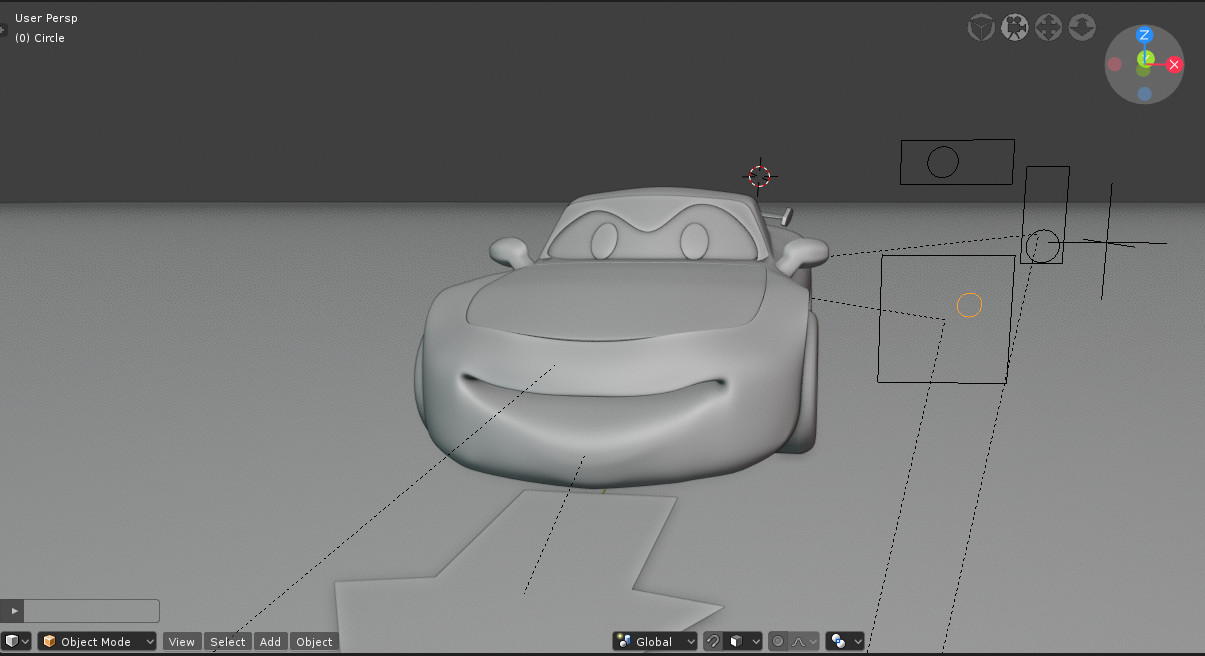Click the zoom view navigation icon
This screenshot has height=656, width=1205.
(1082, 27)
